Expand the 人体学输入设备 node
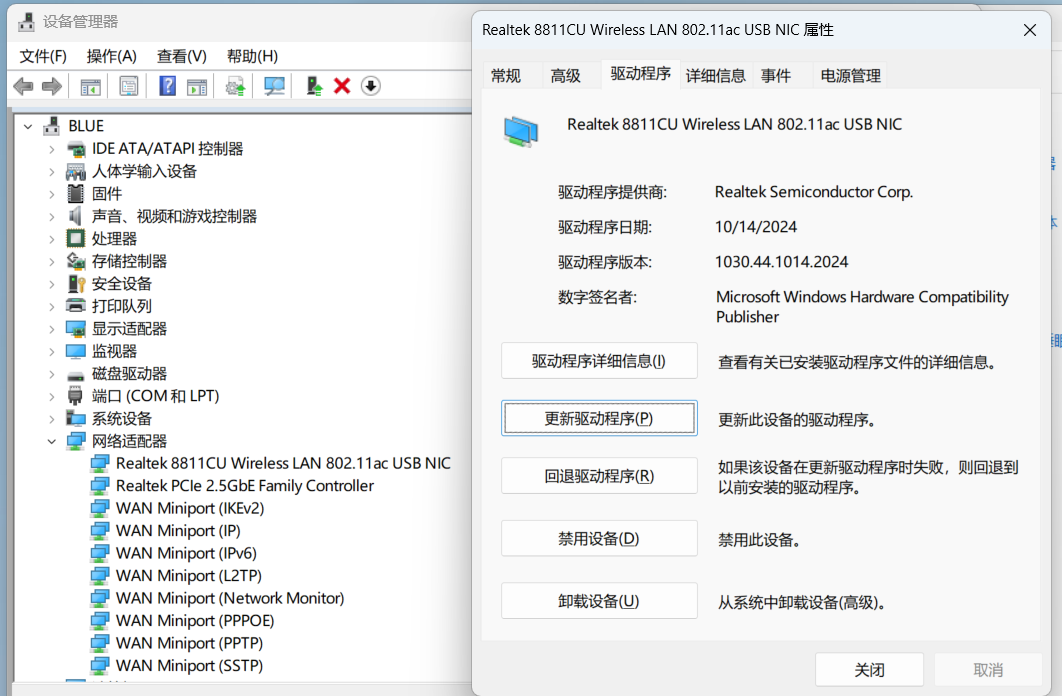Image resolution: width=1062 pixels, height=696 pixels. 51,171
